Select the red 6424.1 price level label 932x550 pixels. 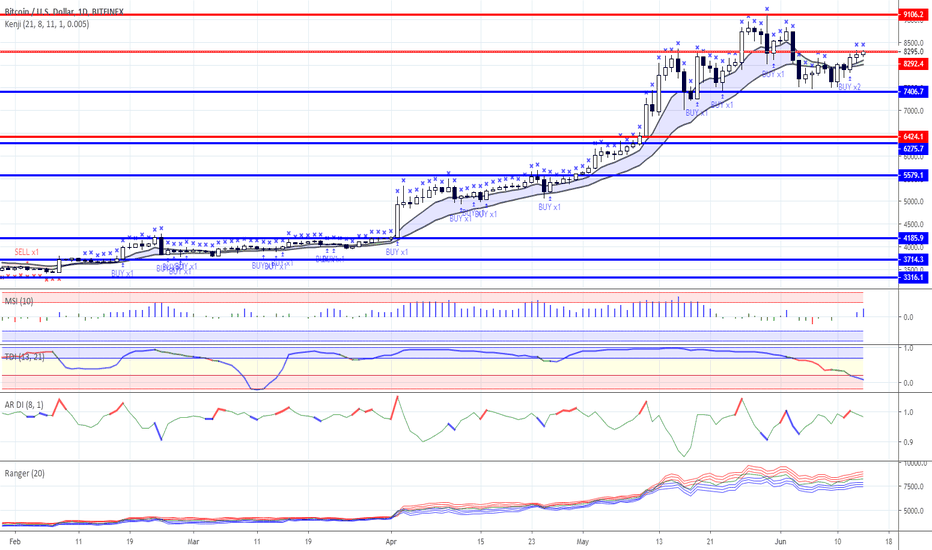pos(913,137)
